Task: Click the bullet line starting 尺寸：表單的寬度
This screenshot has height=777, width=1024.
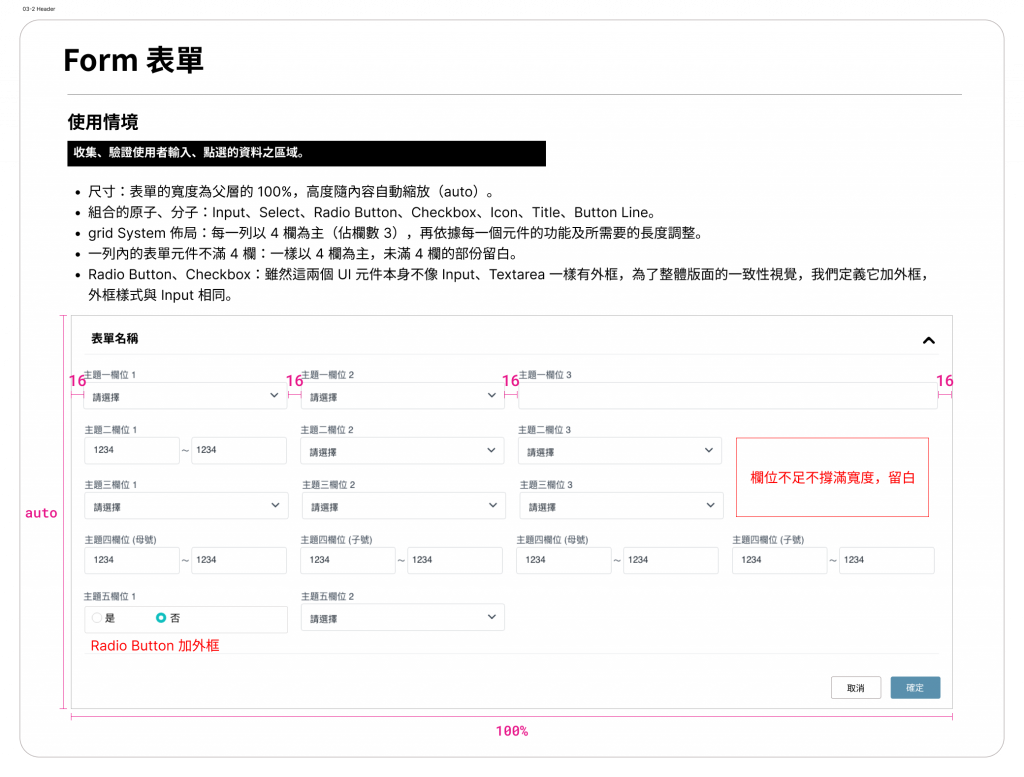Action: tap(290, 192)
